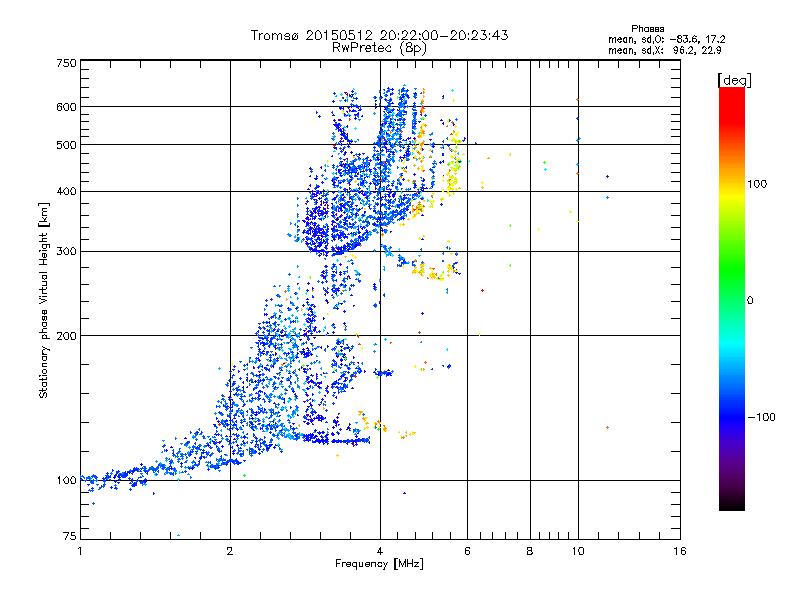Pick the black bottom of the phase colorbar
The height and width of the screenshot is (600, 800).
tap(732, 503)
